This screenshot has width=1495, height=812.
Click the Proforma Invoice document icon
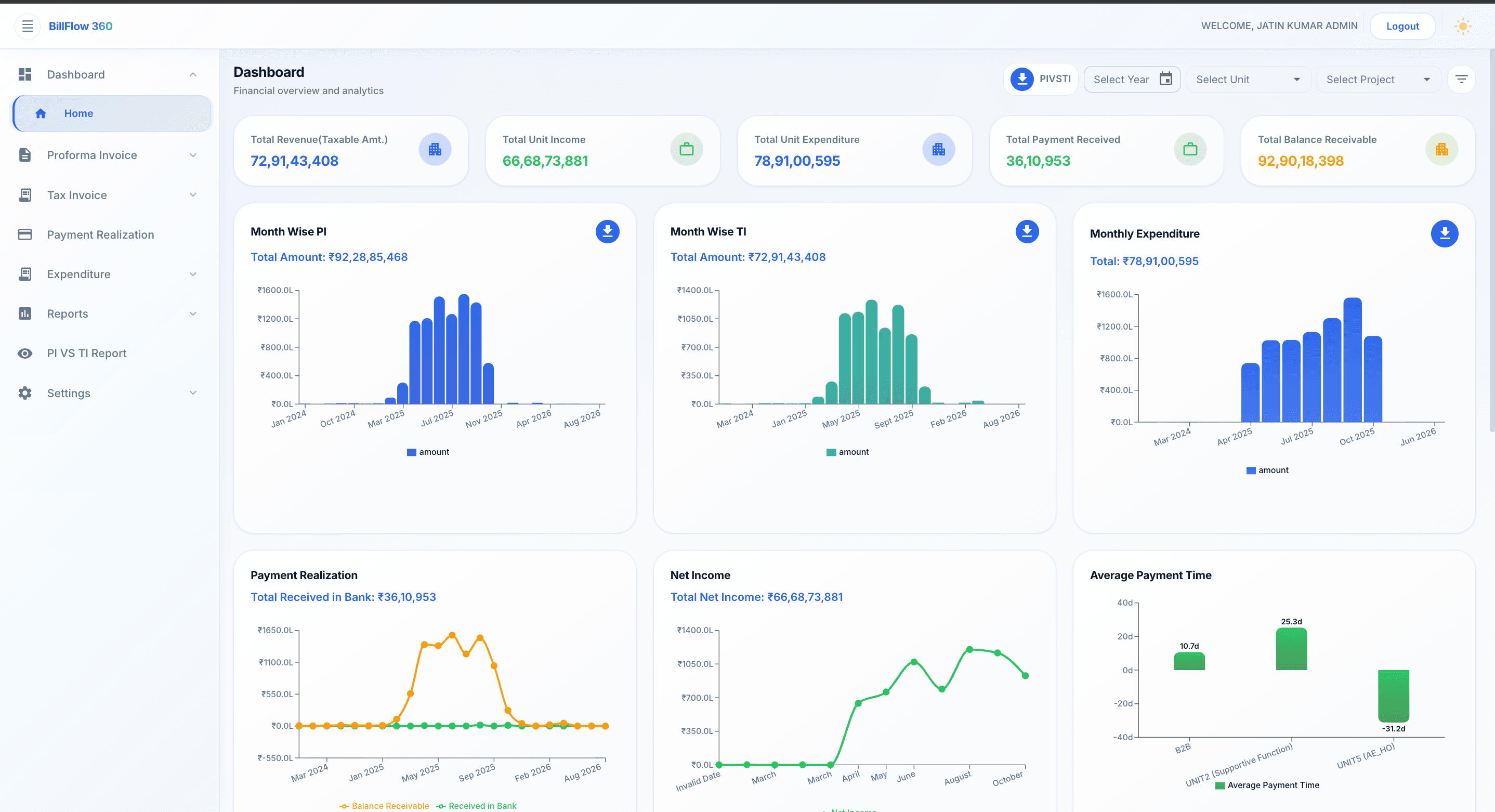coord(25,155)
